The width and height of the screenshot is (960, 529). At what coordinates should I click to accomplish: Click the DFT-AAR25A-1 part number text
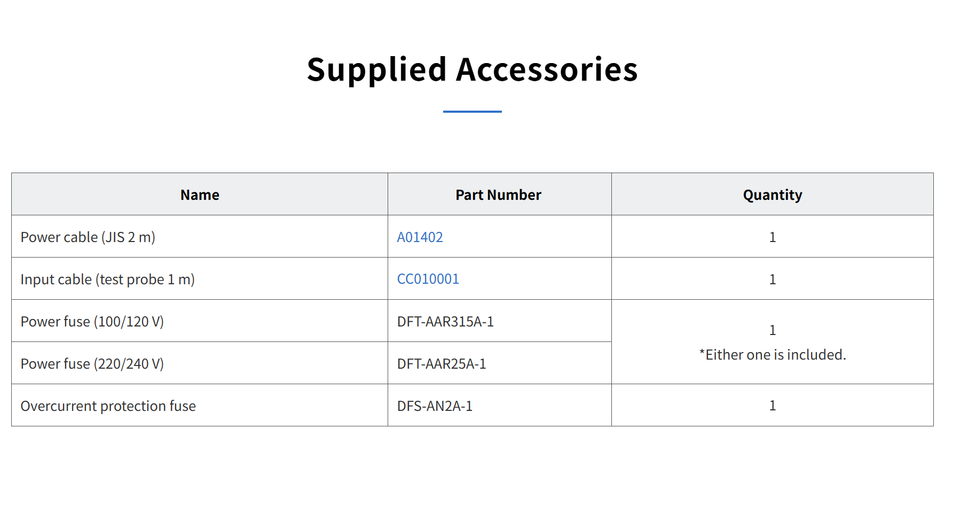tap(441, 364)
